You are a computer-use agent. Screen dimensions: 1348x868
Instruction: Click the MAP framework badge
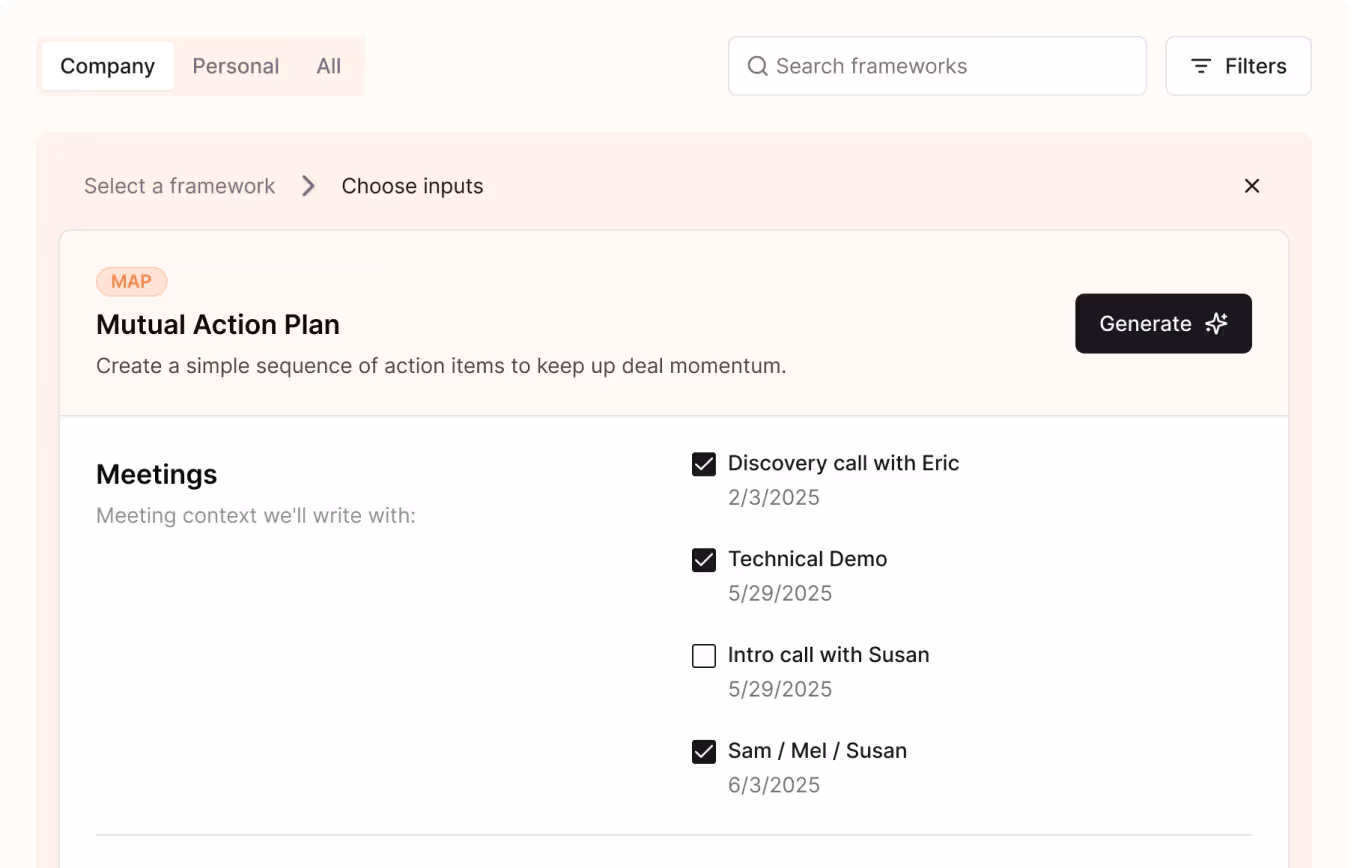[131, 282]
